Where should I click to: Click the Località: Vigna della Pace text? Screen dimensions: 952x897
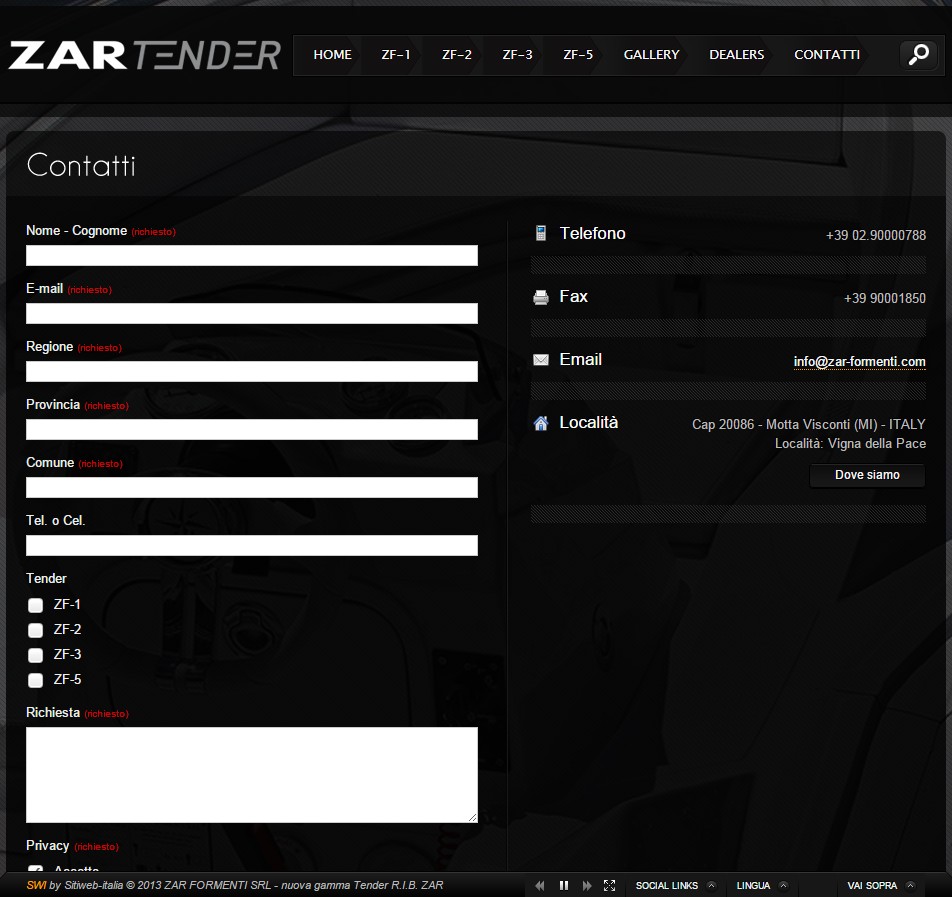(850, 444)
